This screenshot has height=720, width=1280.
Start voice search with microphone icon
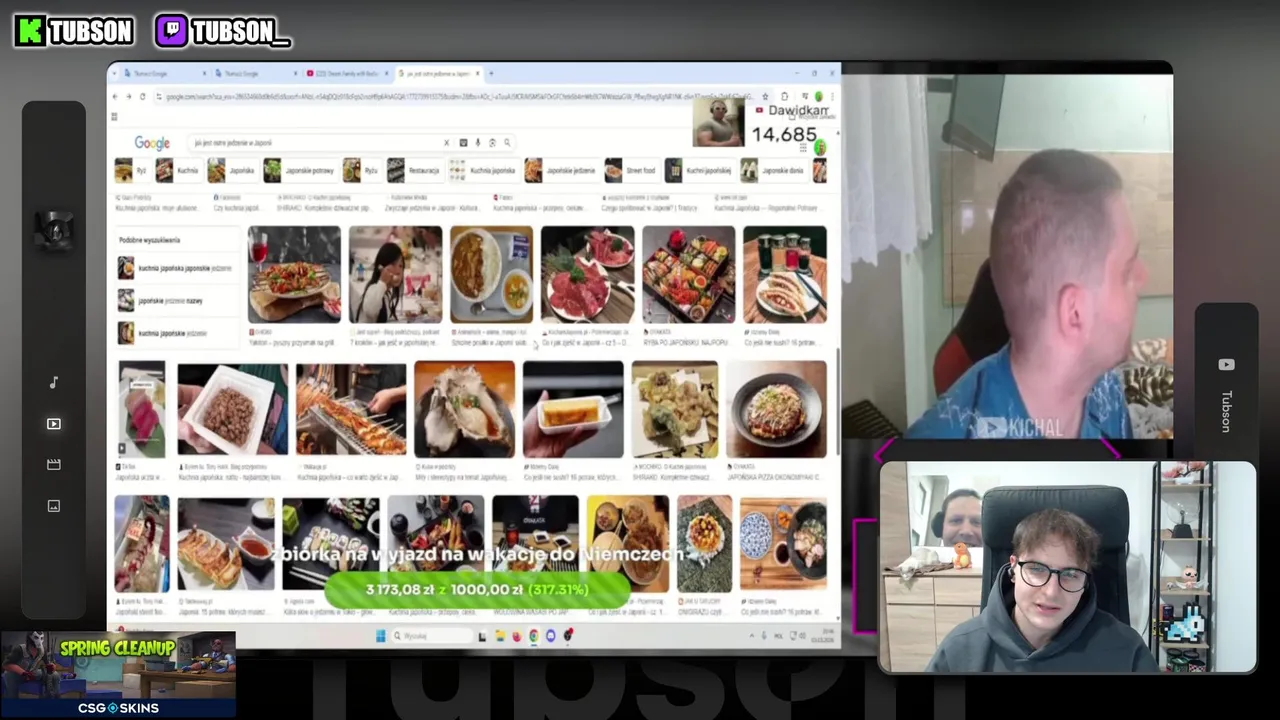coord(478,143)
